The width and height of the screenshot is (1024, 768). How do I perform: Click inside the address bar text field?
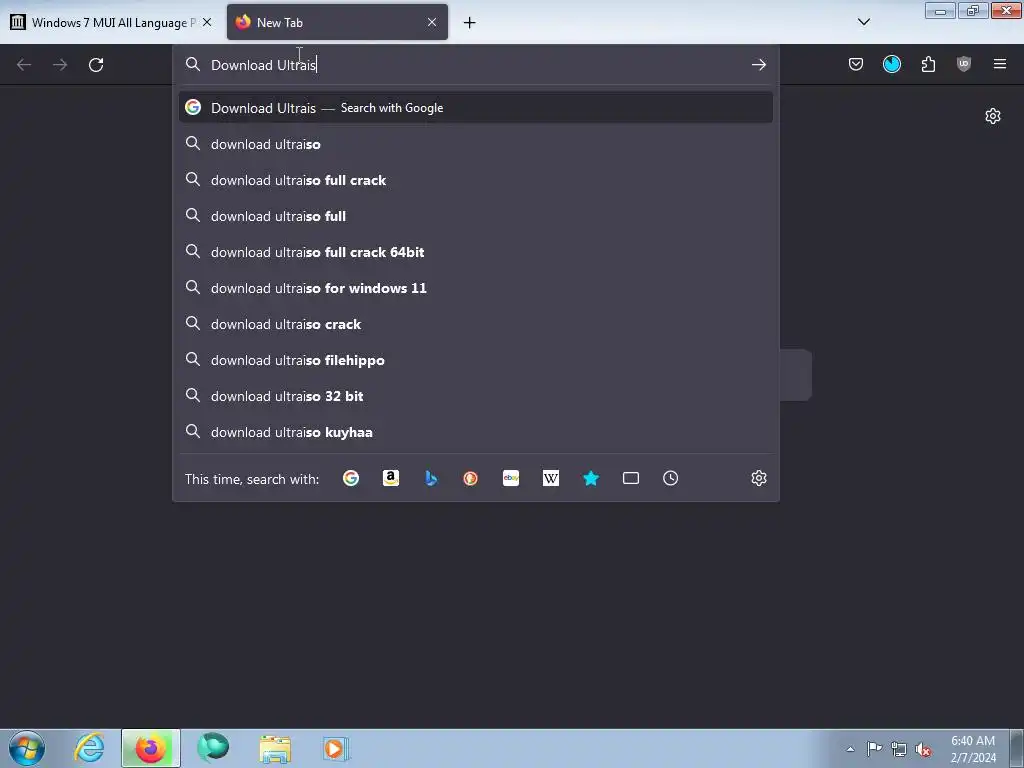tap(477, 65)
